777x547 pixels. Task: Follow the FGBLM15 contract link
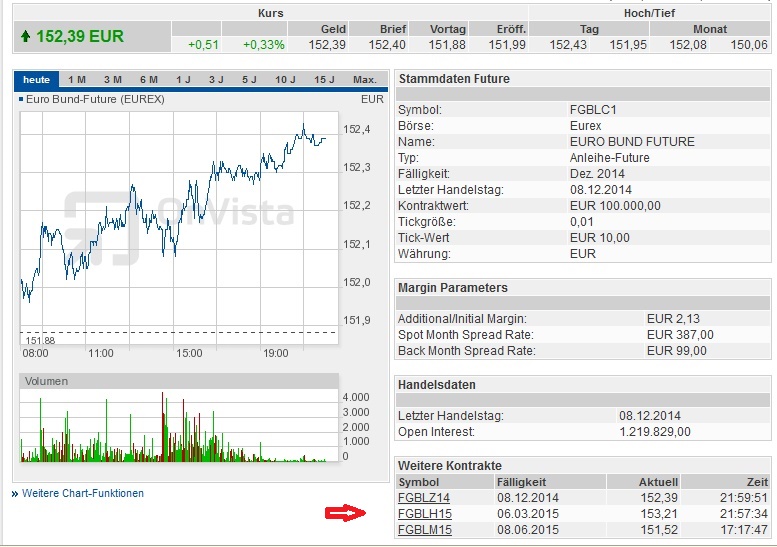point(424,530)
